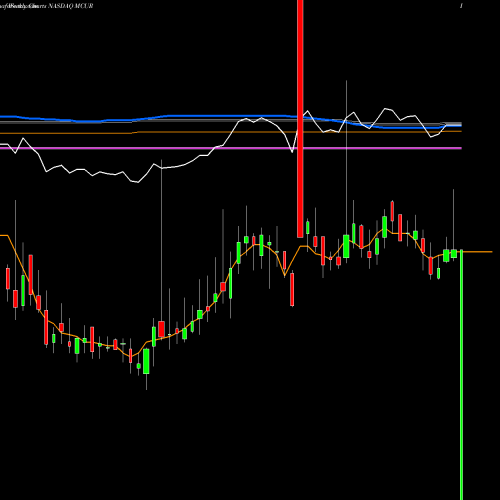Select the tall green bar at chart end
The image size is (500, 500).
coord(461,375)
